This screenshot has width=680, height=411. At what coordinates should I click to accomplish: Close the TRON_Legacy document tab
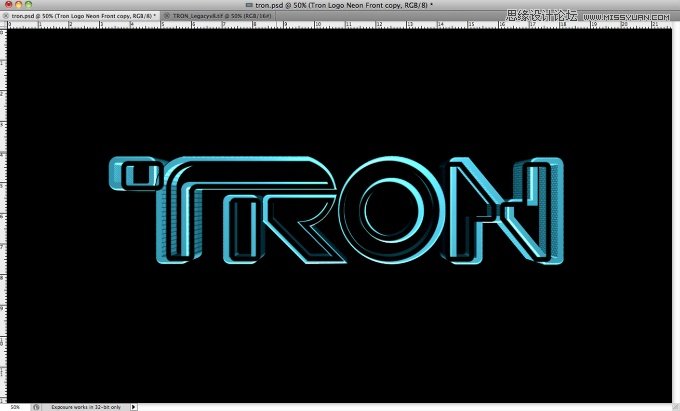tap(167, 16)
